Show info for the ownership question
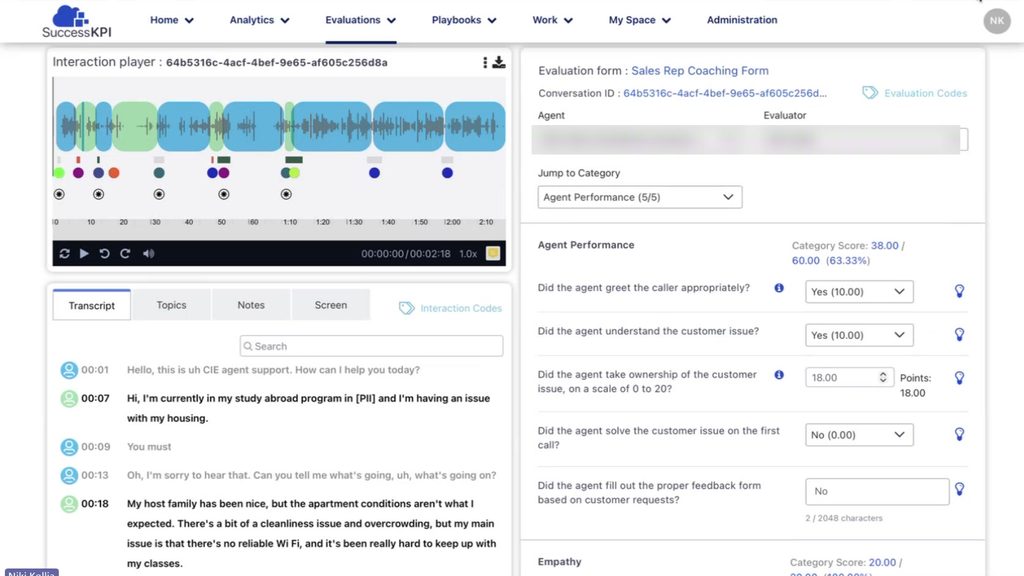The width and height of the screenshot is (1024, 576). pos(779,375)
